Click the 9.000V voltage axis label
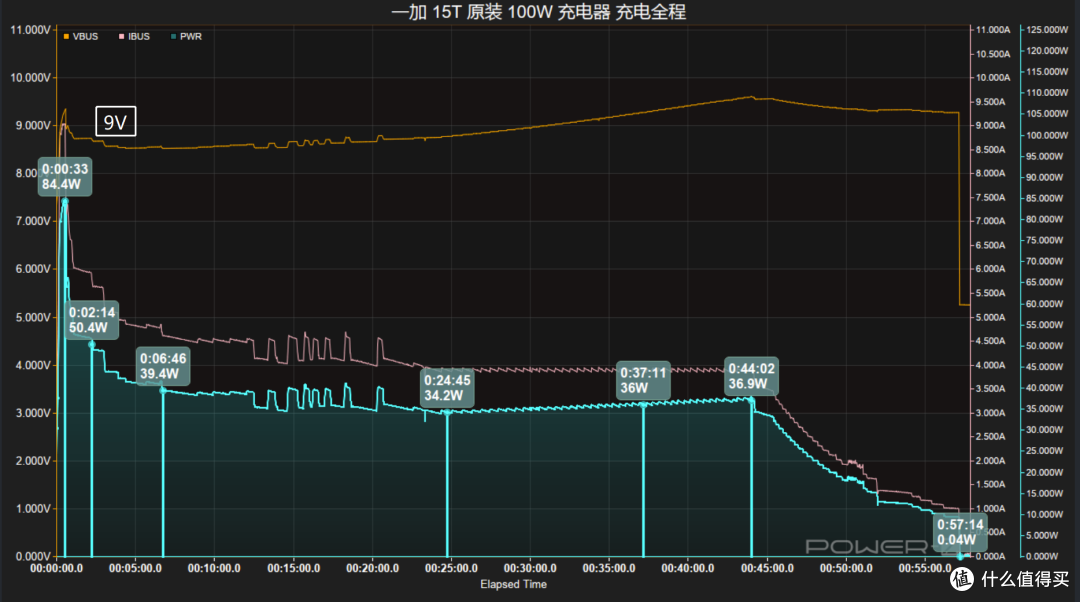The height and width of the screenshot is (602, 1080). (33, 125)
